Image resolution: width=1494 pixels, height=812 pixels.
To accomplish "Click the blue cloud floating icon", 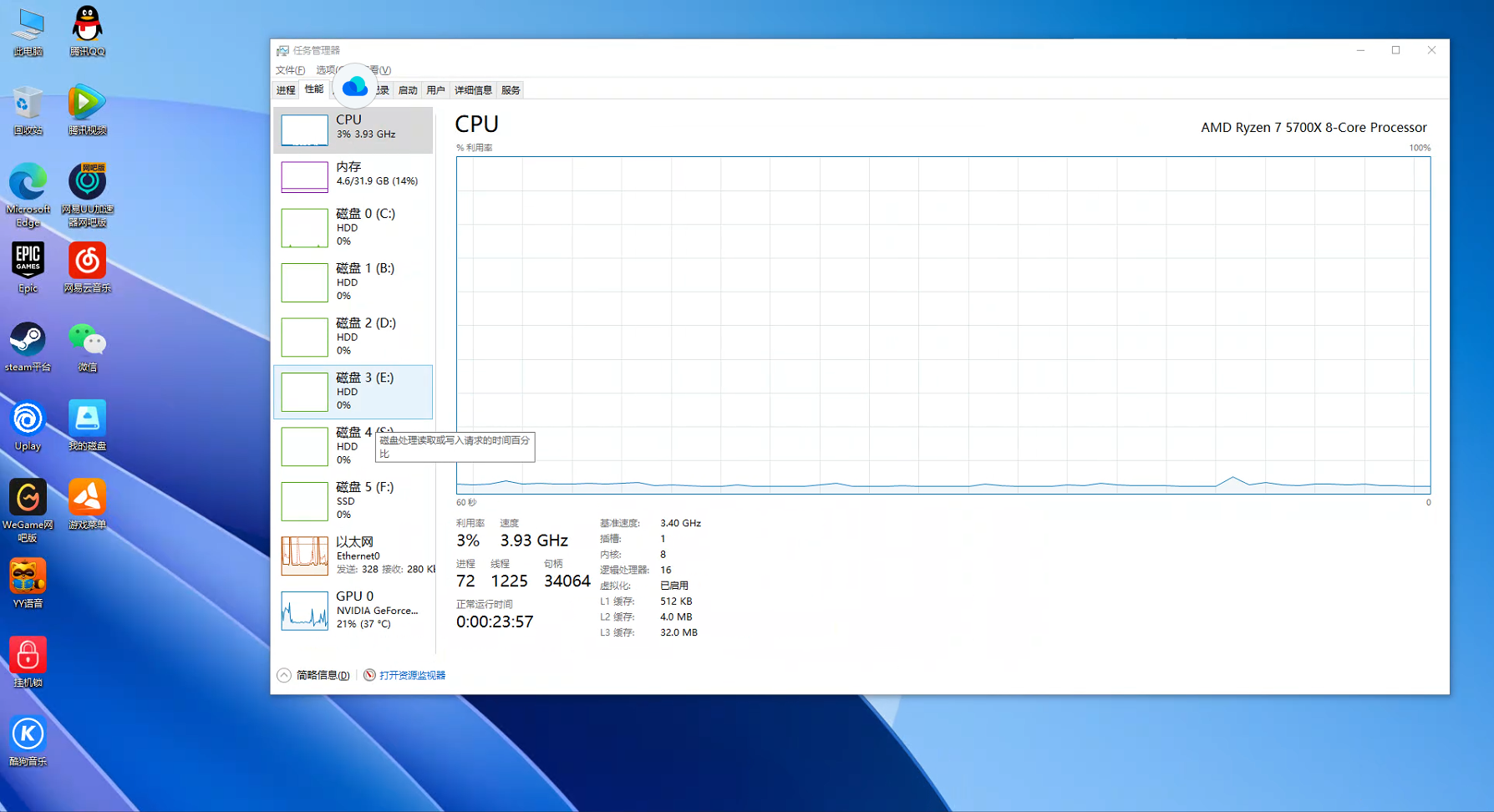I will (x=354, y=86).
